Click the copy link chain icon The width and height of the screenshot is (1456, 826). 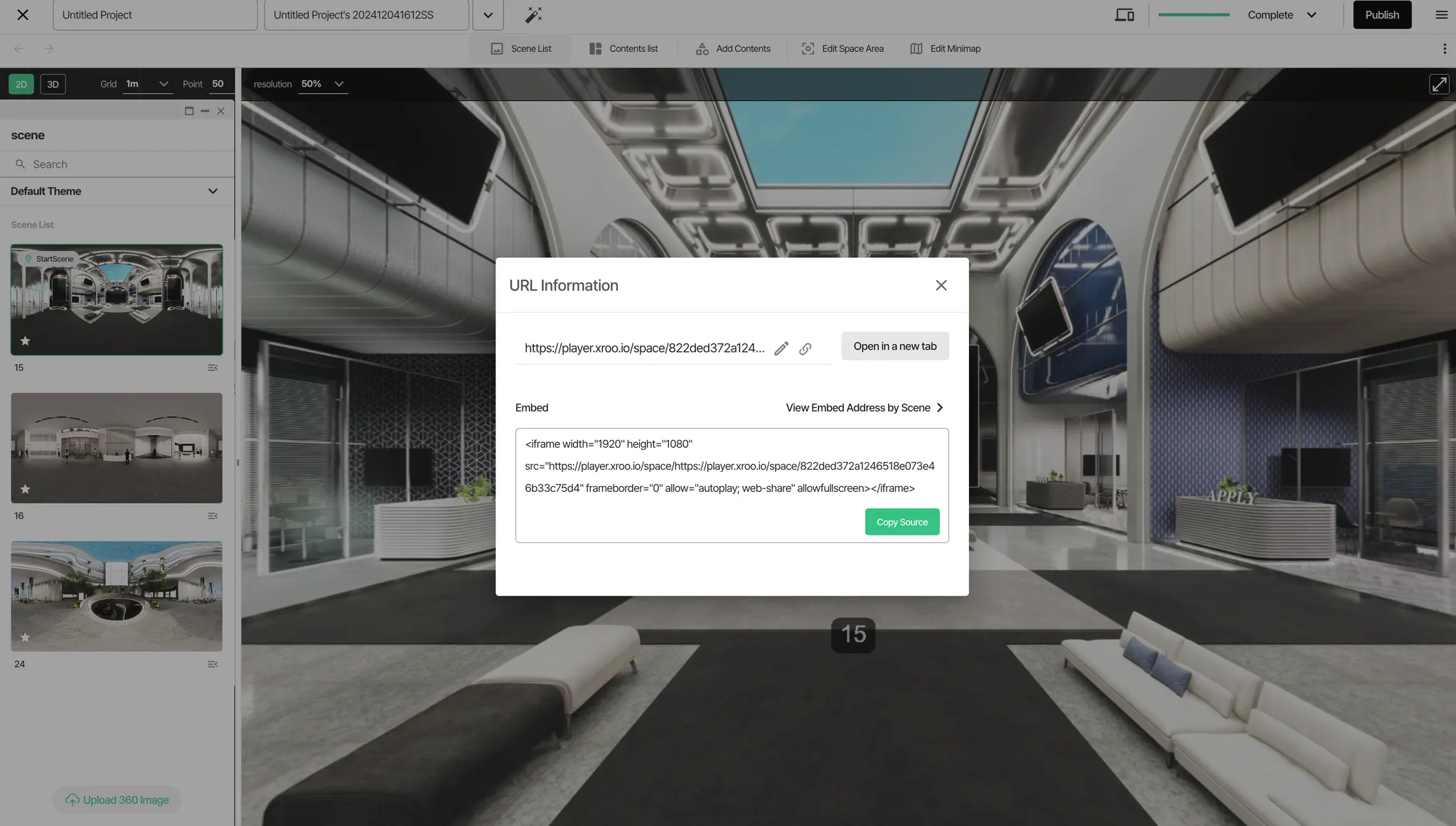[805, 349]
